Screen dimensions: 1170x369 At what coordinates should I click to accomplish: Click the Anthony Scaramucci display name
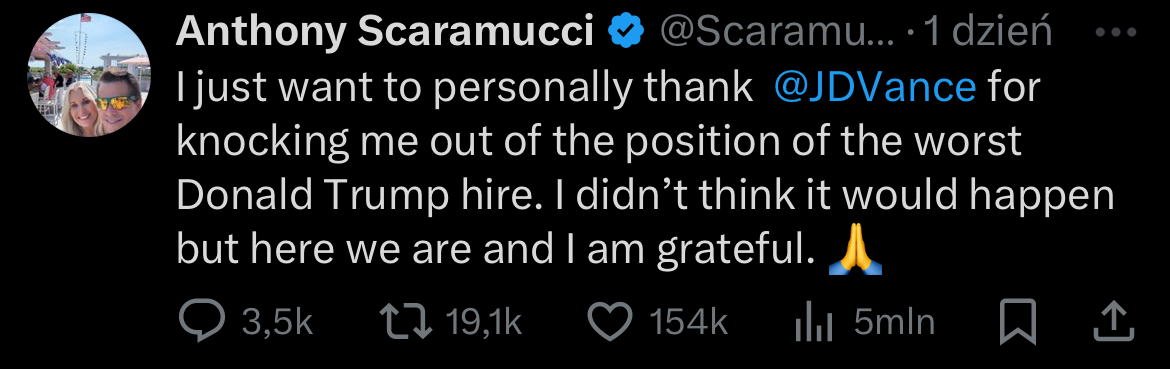385,32
